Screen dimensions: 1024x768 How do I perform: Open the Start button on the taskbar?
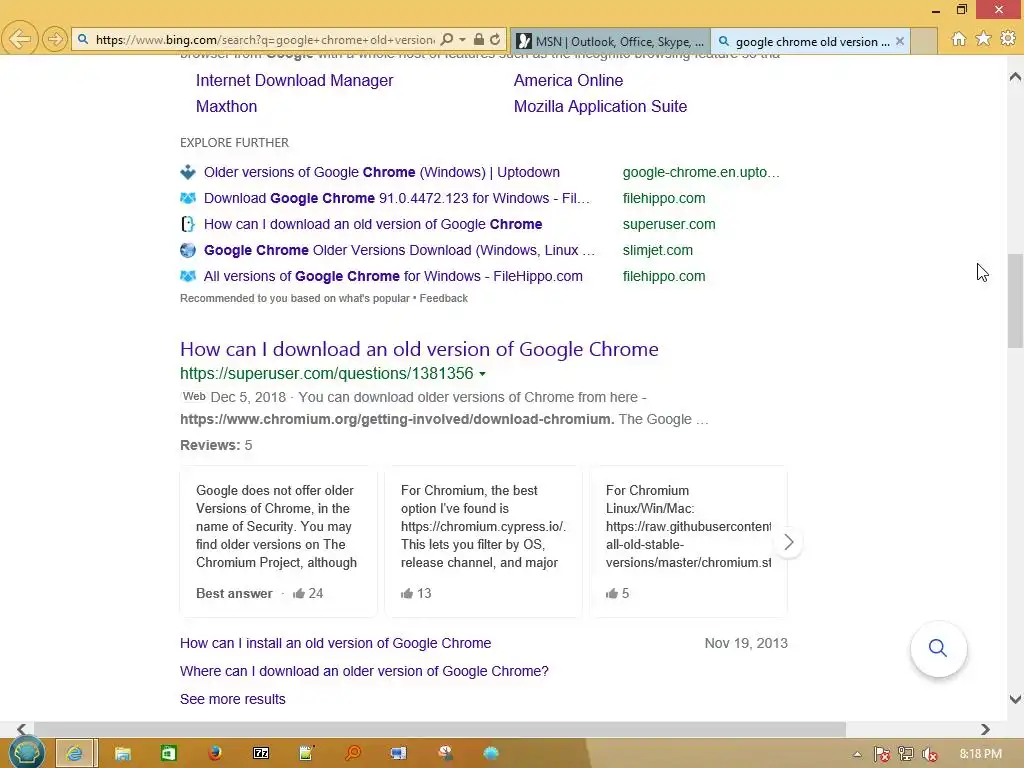click(27, 753)
